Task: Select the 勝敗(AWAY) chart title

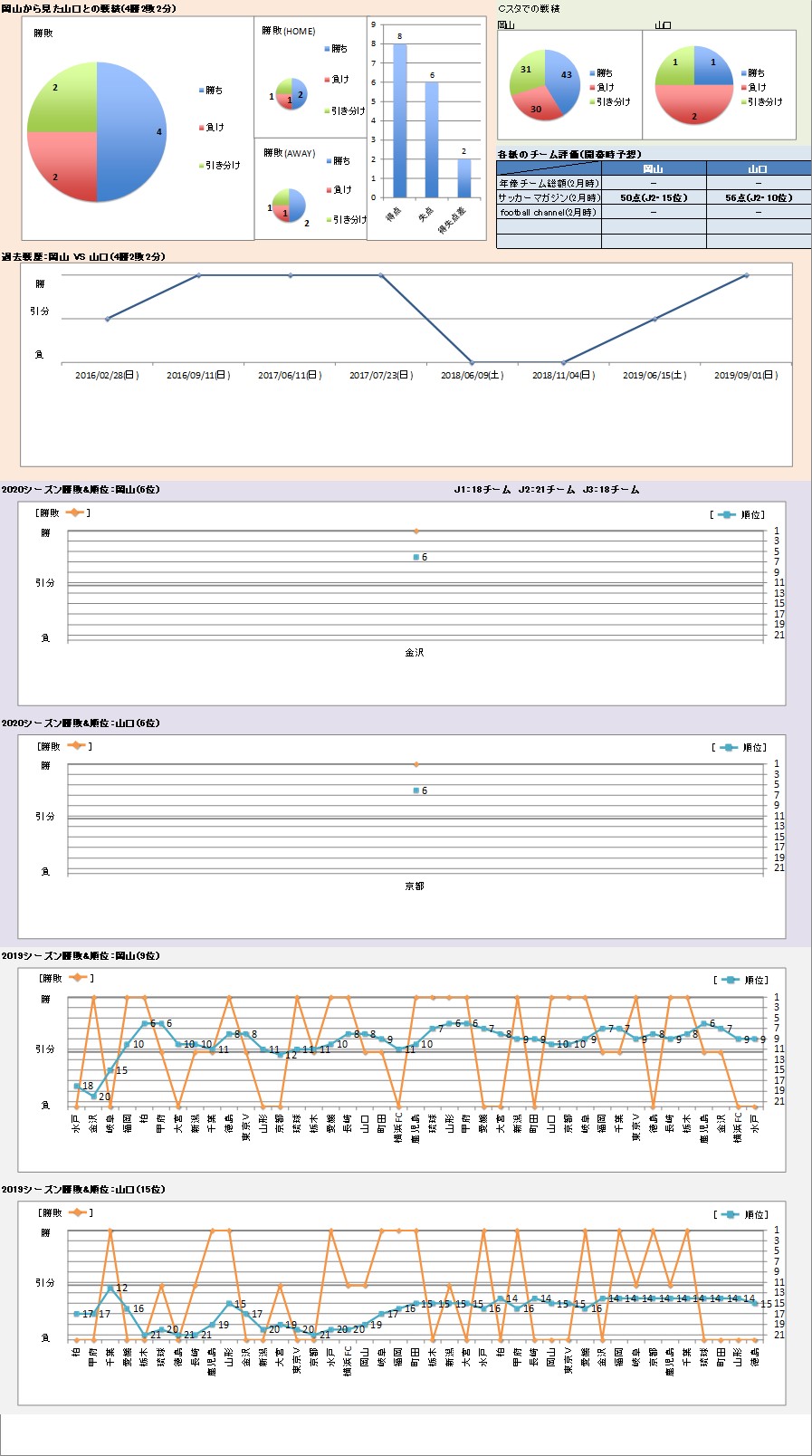Action: (x=290, y=153)
